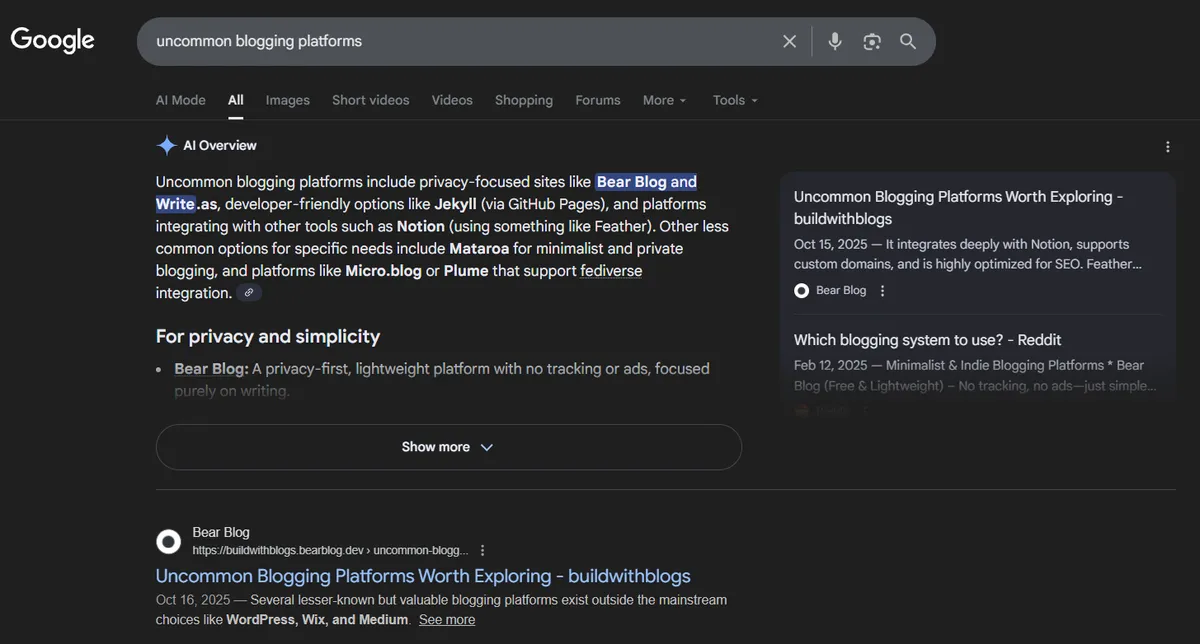
Task: Click Bear Blog favicon in search result
Action: [x=169, y=541]
